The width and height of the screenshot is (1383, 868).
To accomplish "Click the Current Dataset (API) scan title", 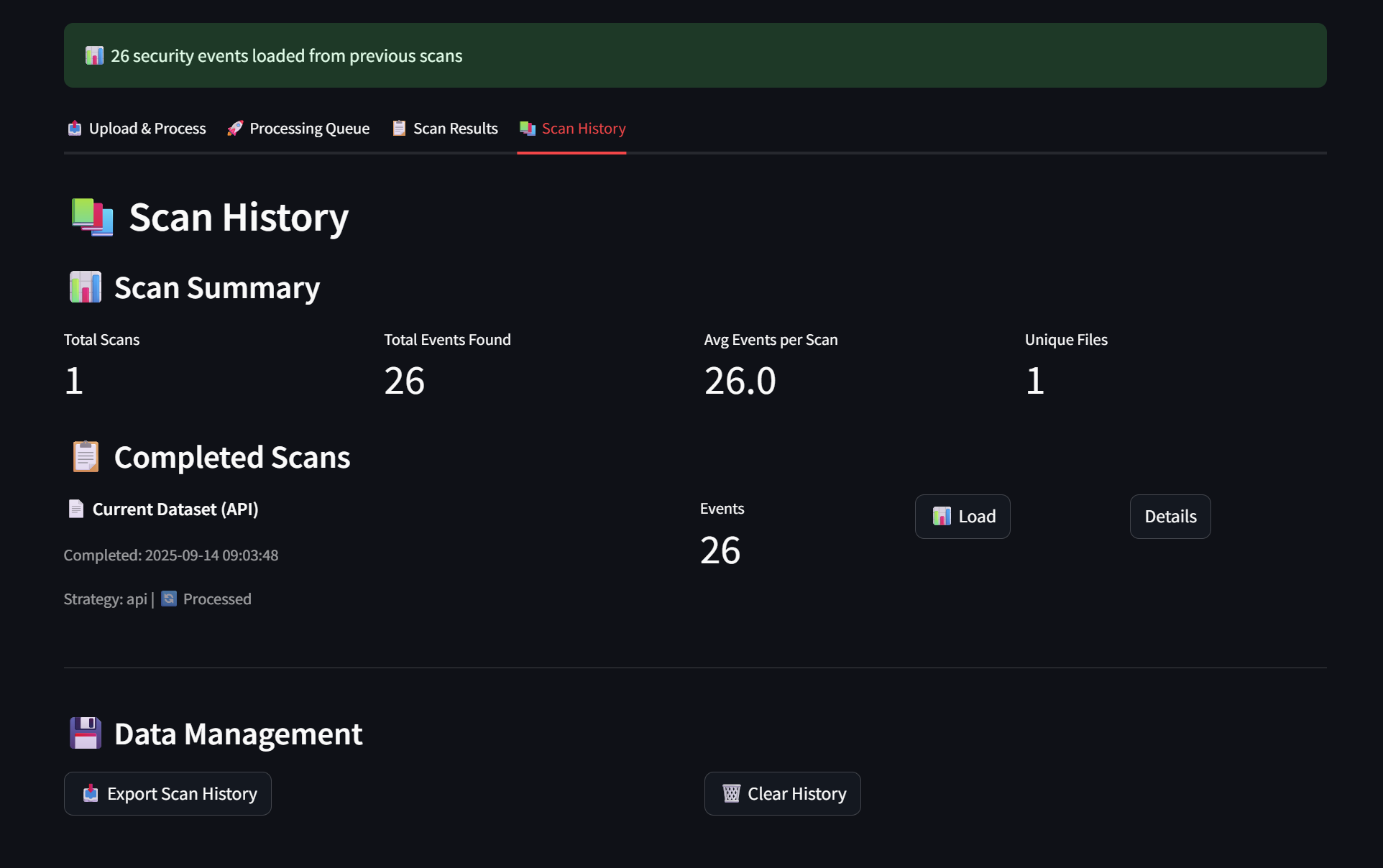I will tap(175, 509).
